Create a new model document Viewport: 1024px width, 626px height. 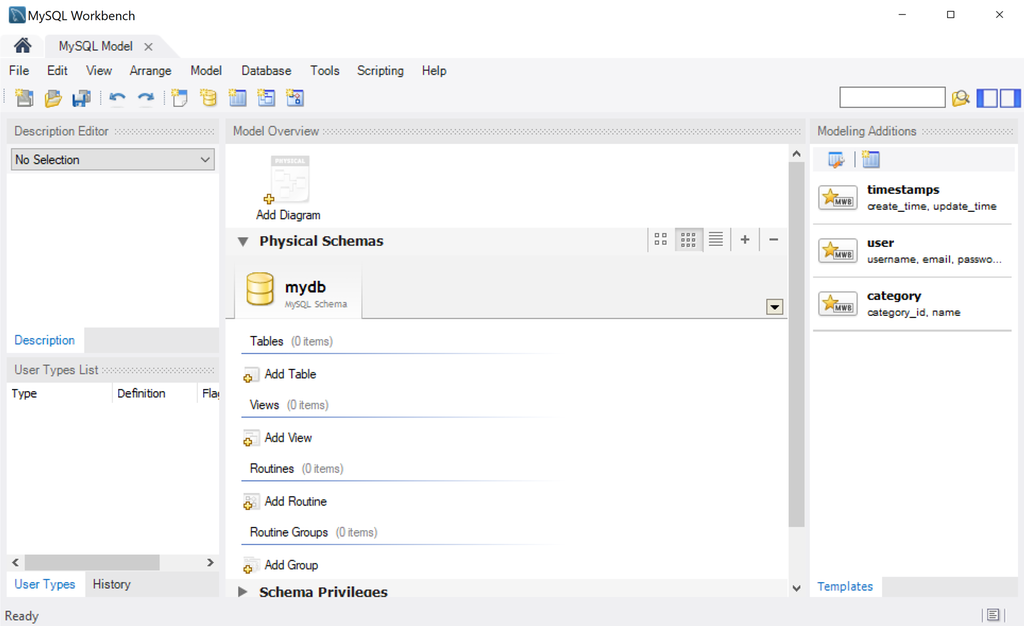(24, 97)
